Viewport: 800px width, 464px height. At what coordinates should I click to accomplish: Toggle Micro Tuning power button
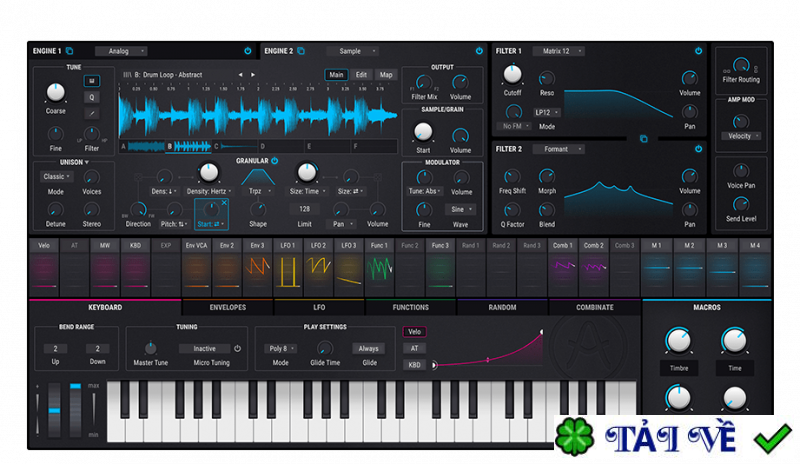click(x=238, y=349)
